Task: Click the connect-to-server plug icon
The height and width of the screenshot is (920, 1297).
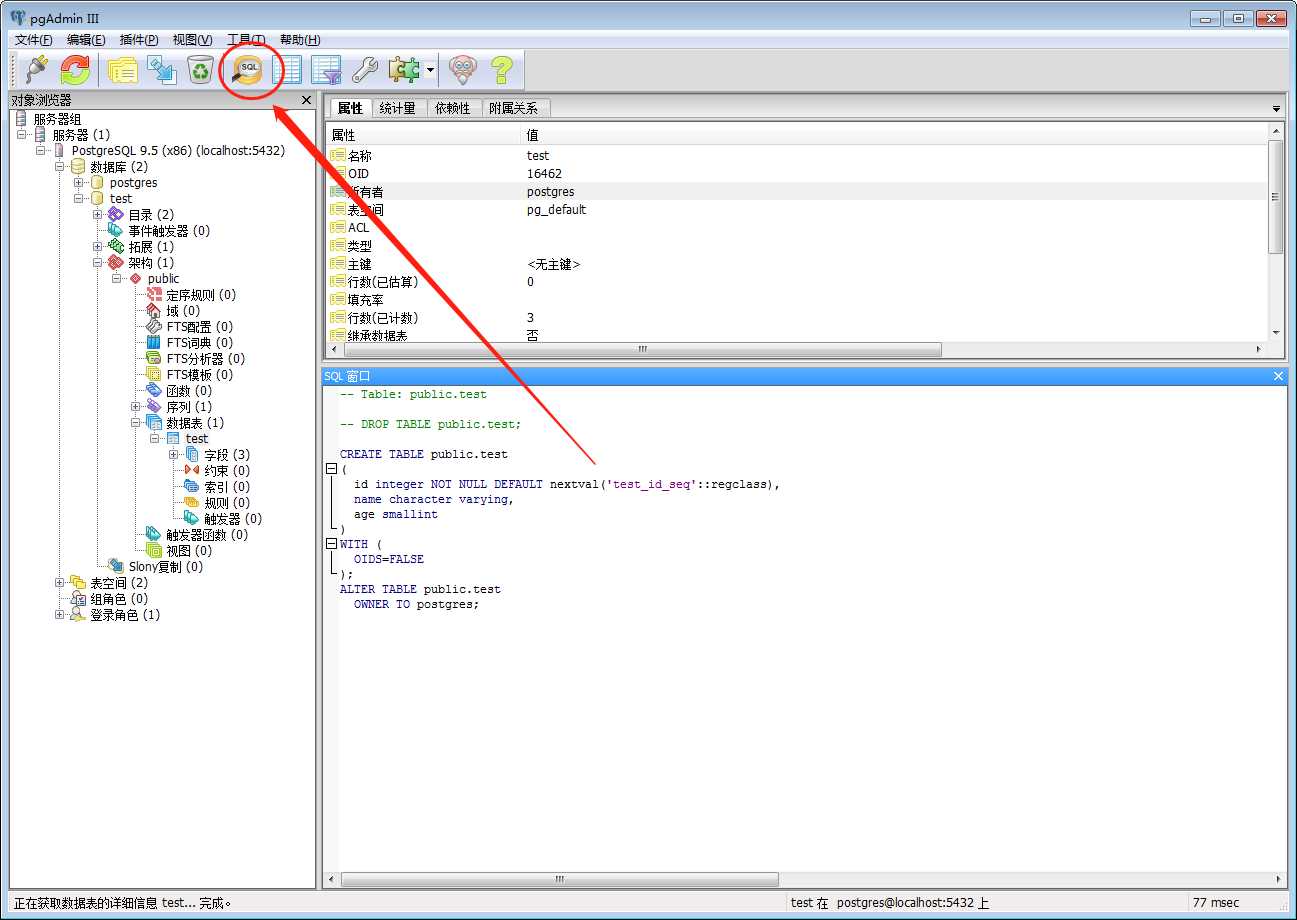Action: click(x=36, y=69)
